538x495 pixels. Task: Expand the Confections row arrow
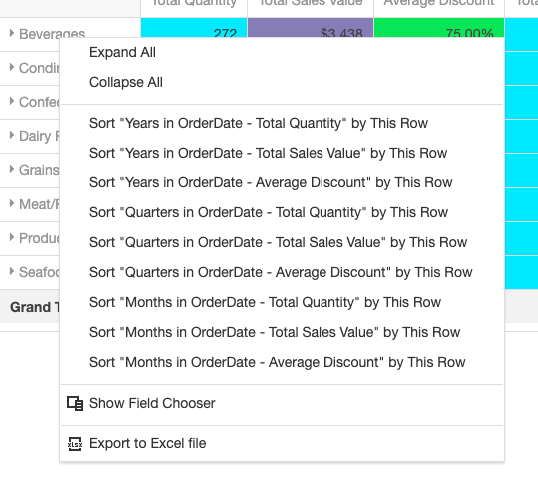pyautogui.click(x=12, y=101)
